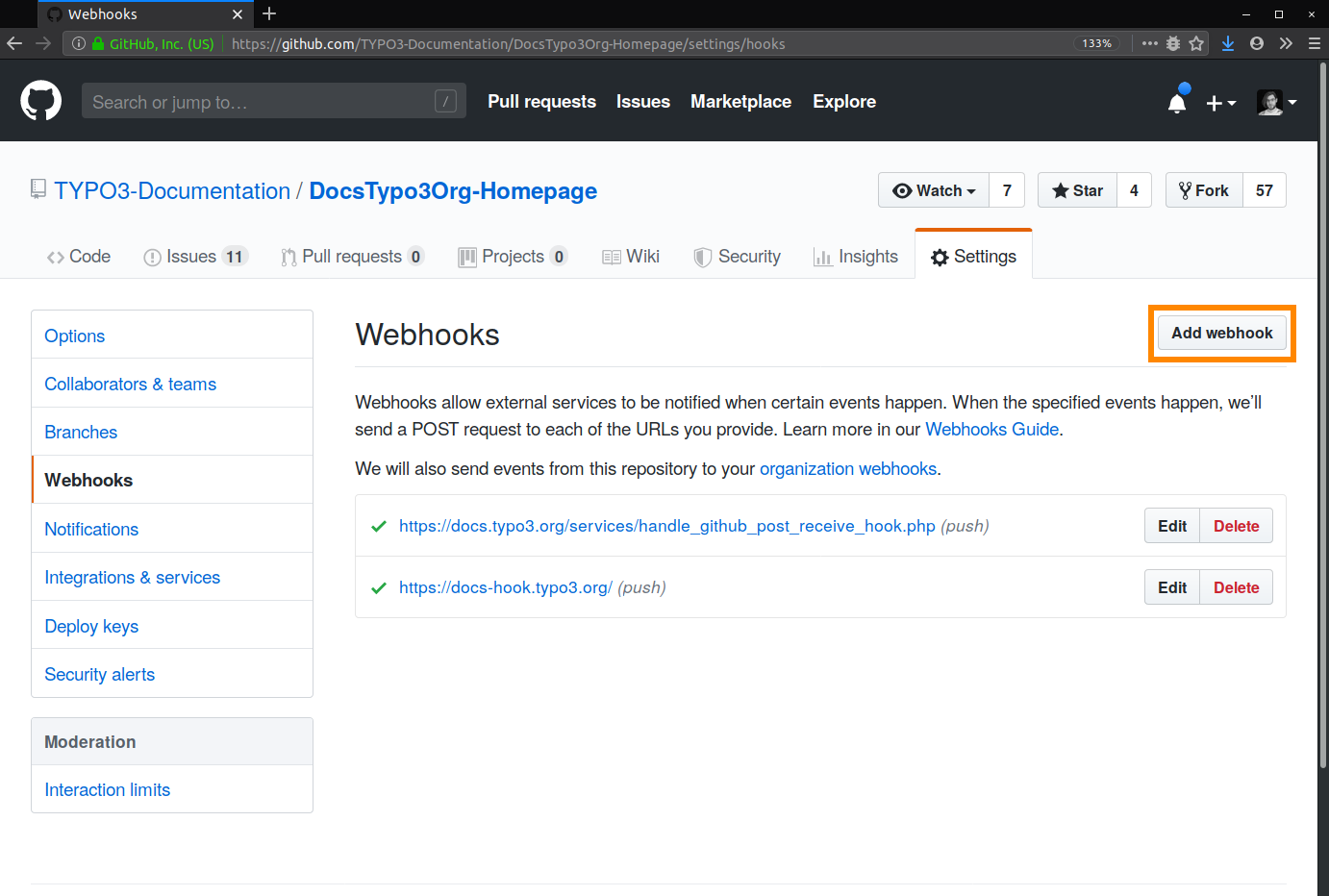Open Pull requests in top navigation

pyautogui.click(x=541, y=101)
